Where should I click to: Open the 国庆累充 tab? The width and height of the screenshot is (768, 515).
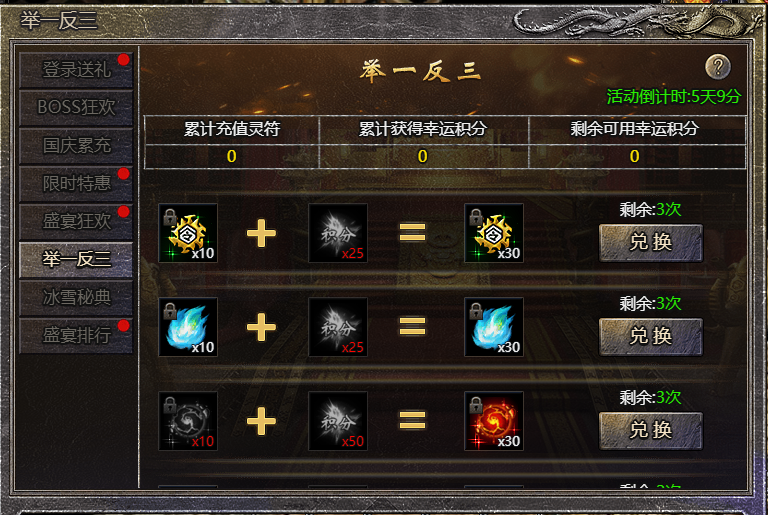tap(76, 146)
